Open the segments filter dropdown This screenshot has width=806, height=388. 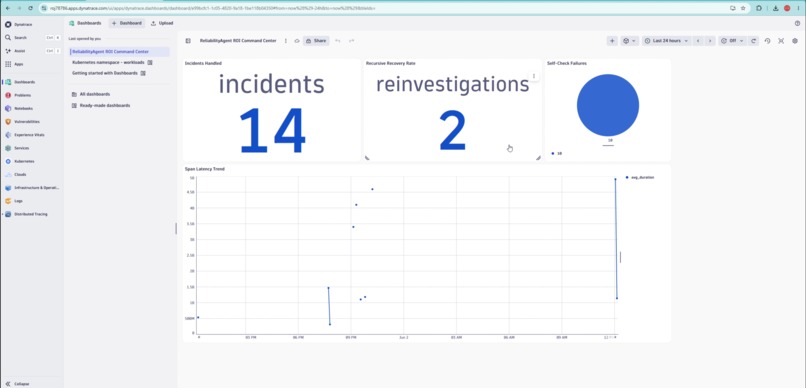tap(629, 41)
